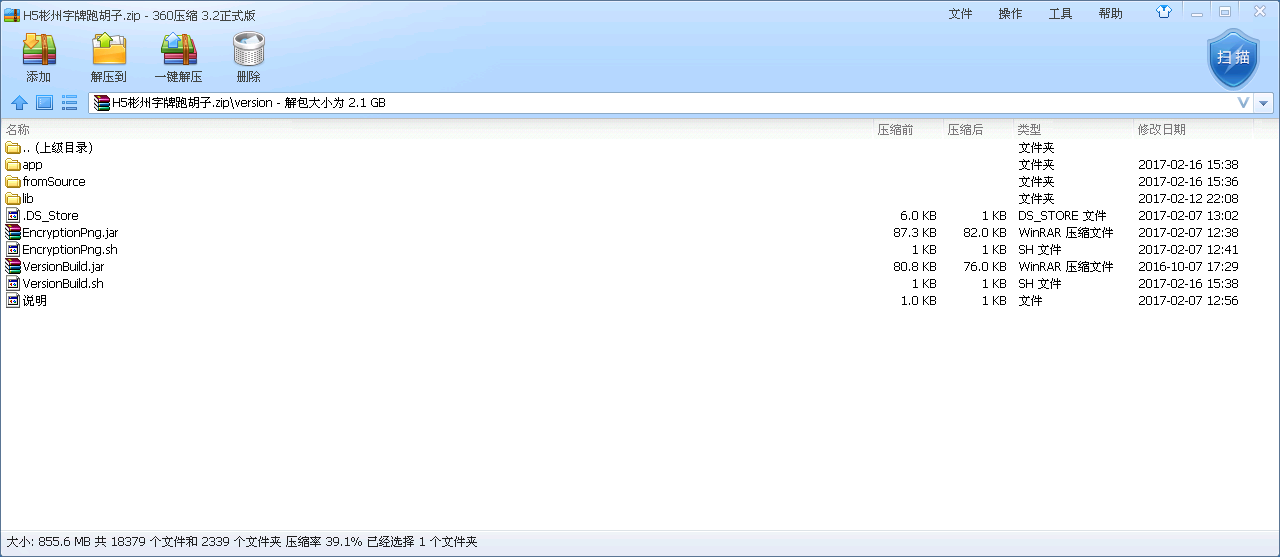Screen dimensions: 1280x557
Task: Sort by the 名称 column header
Action: 18,129
